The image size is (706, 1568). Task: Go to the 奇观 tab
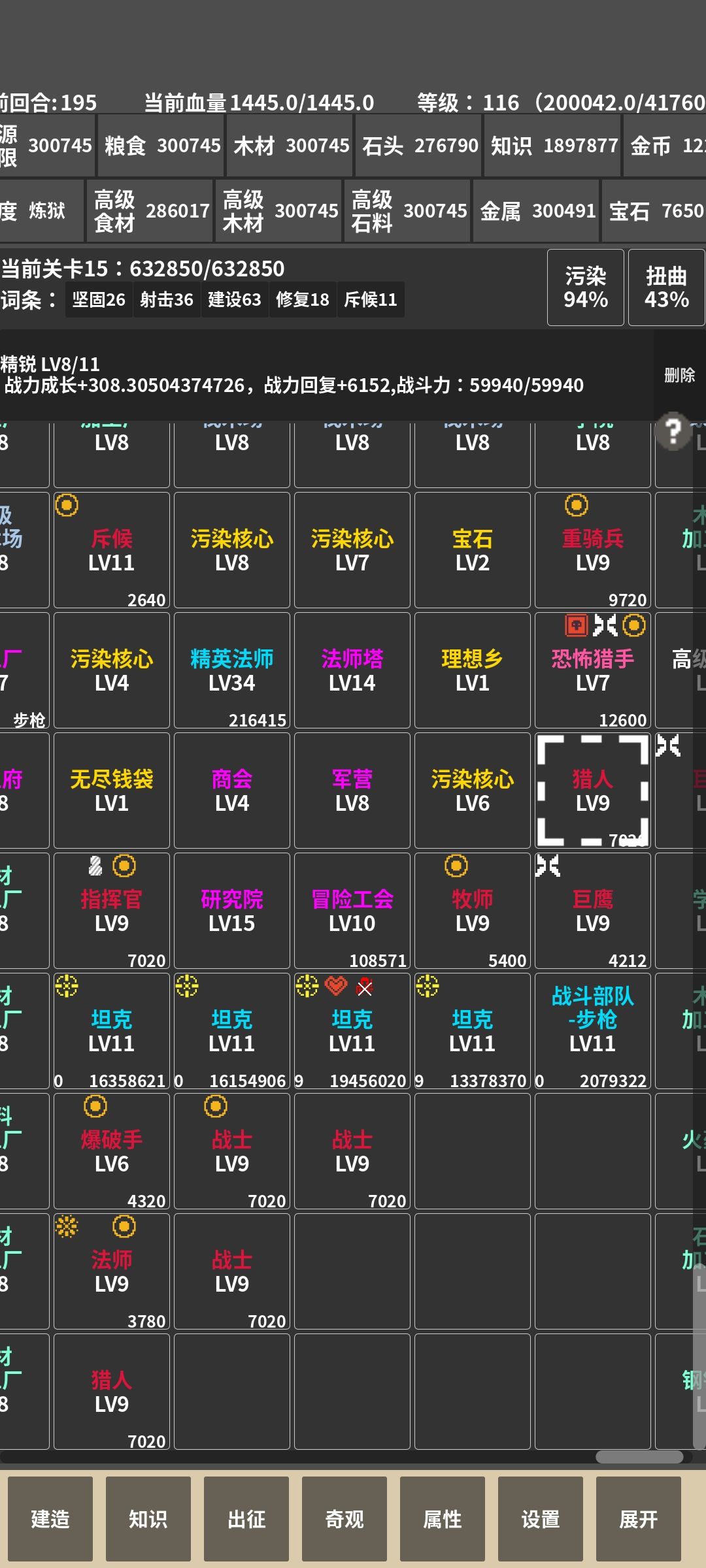[345, 1519]
